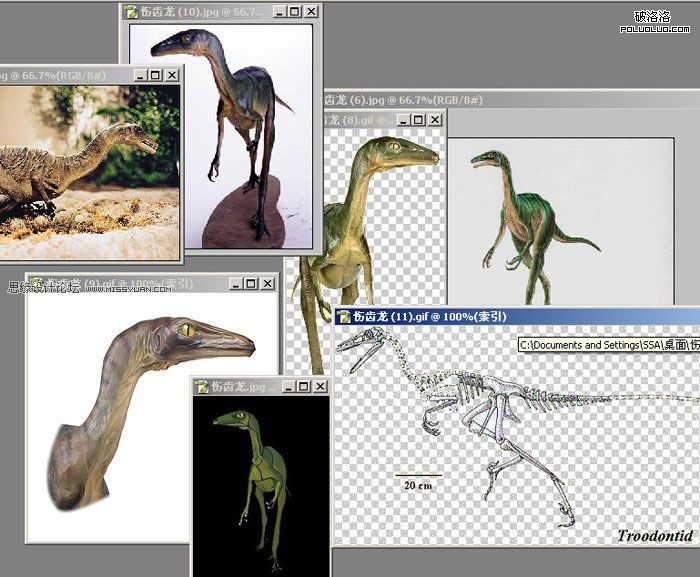Close the sandy dinosaur photo window
This screenshot has width=700, height=577.
[172, 75]
